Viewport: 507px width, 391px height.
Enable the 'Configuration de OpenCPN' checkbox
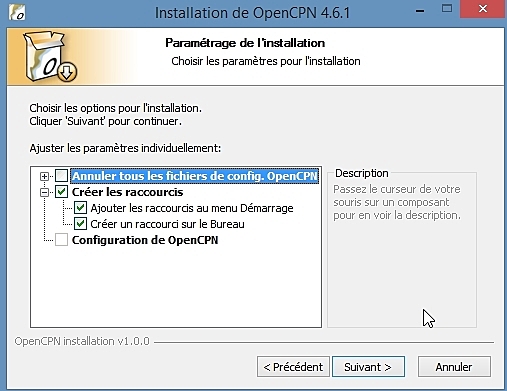tap(62, 240)
